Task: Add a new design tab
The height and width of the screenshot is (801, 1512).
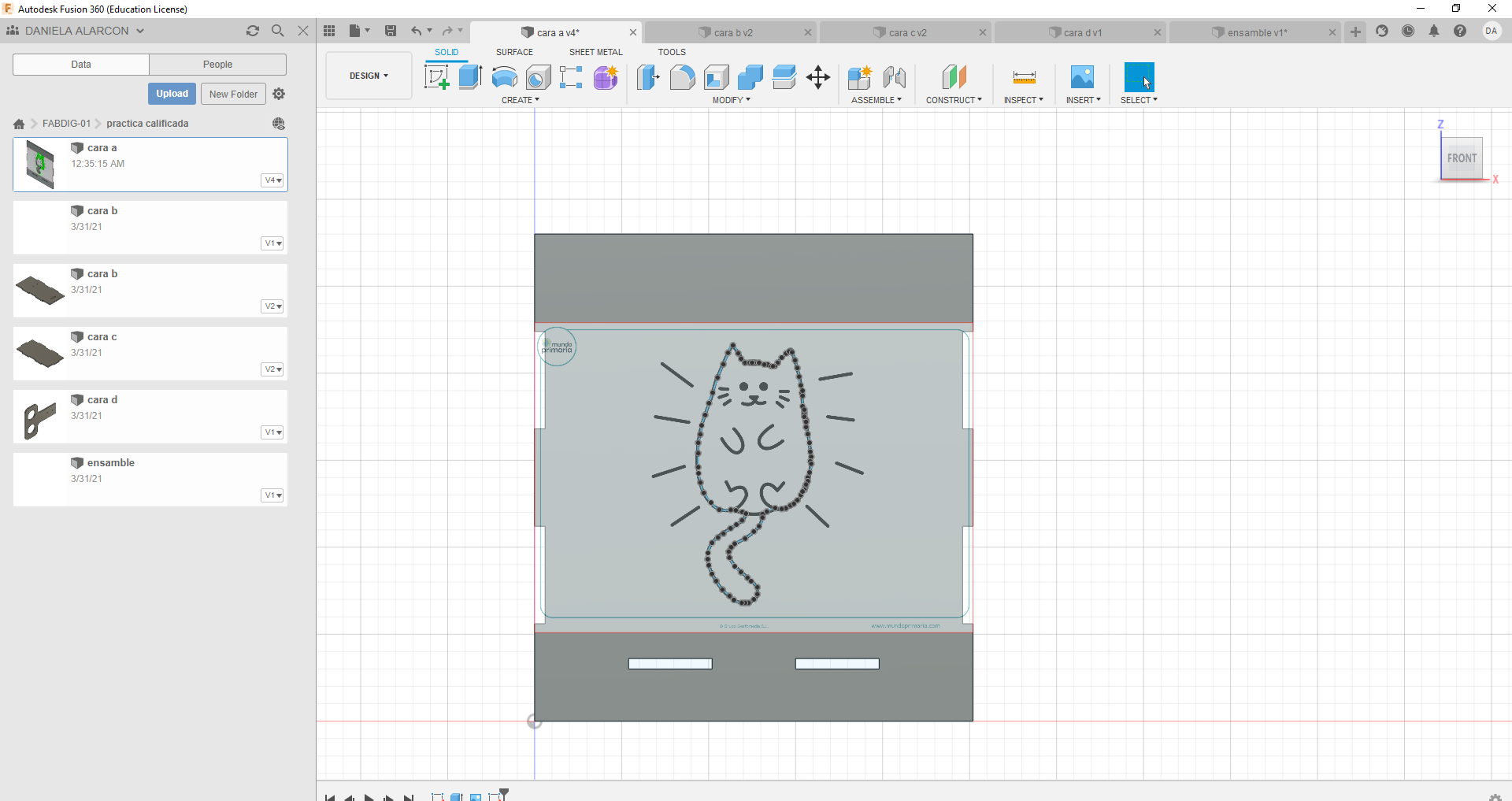Action: coord(1355,32)
